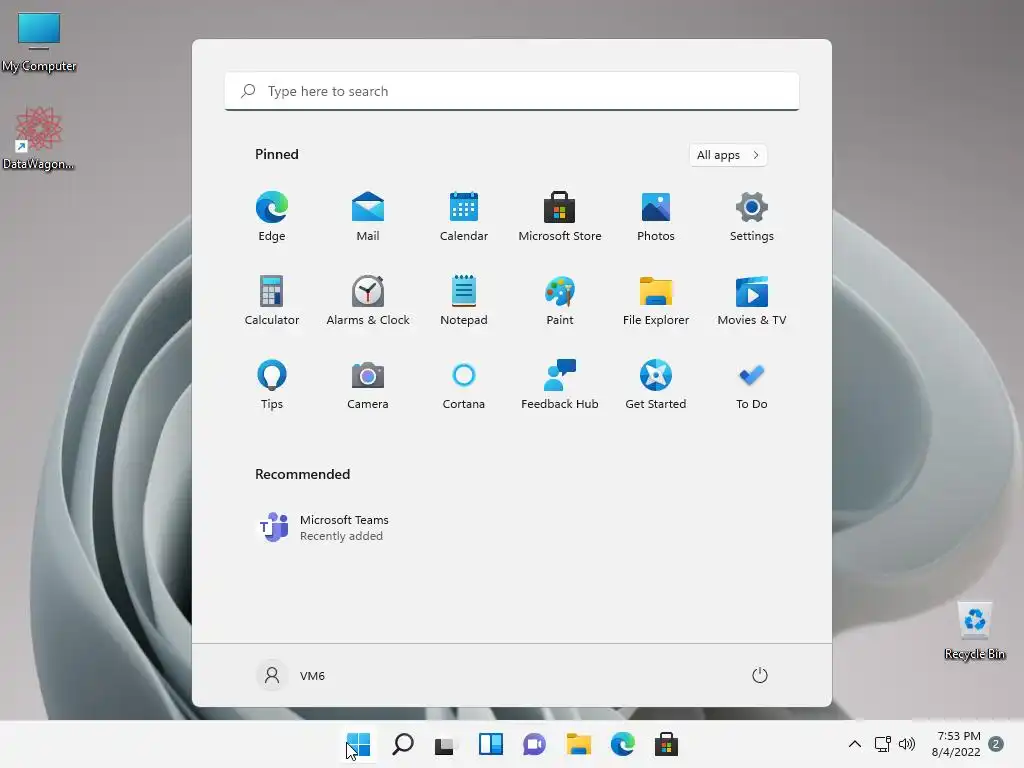The image size is (1024, 768).
Task: Open Microsoft Store on the taskbar
Action: click(666, 744)
